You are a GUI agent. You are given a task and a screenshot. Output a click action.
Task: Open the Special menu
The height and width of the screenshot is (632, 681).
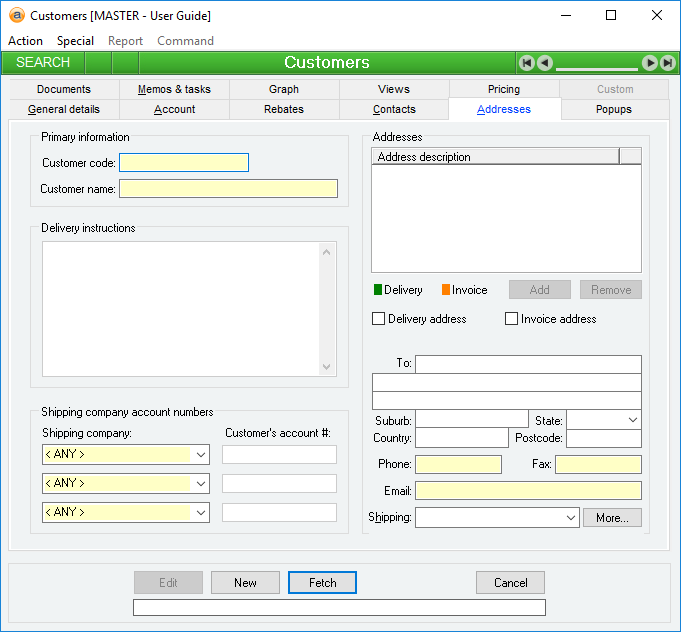tap(75, 41)
